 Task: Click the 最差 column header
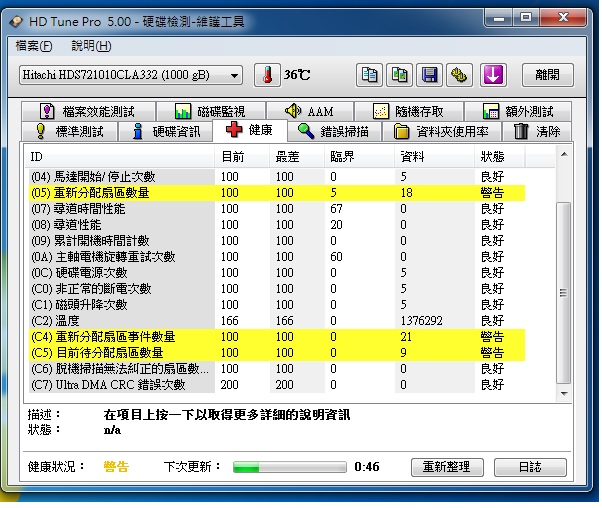tap(297, 157)
